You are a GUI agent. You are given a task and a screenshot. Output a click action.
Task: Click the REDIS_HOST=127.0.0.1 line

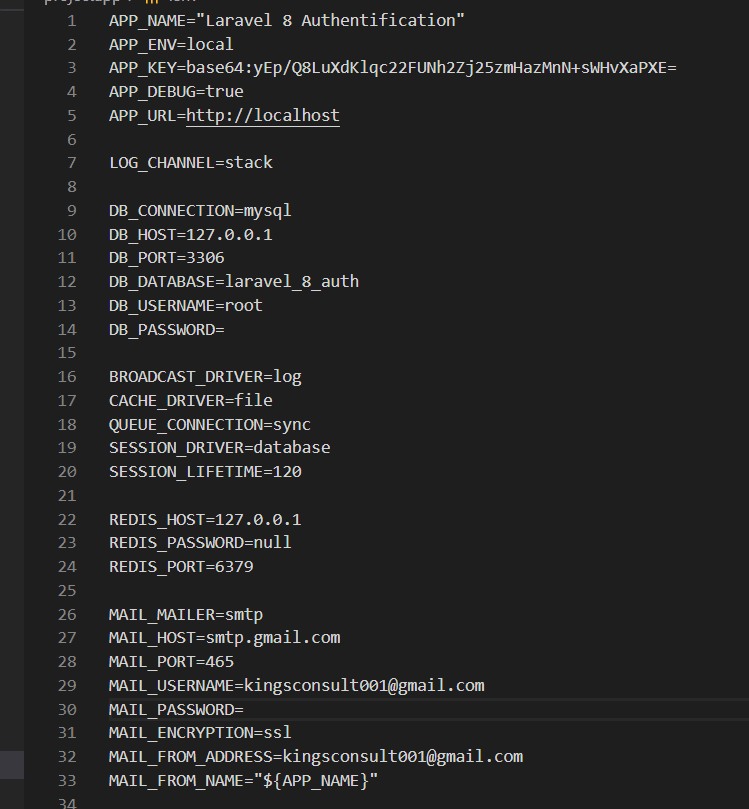coord(205,519)
